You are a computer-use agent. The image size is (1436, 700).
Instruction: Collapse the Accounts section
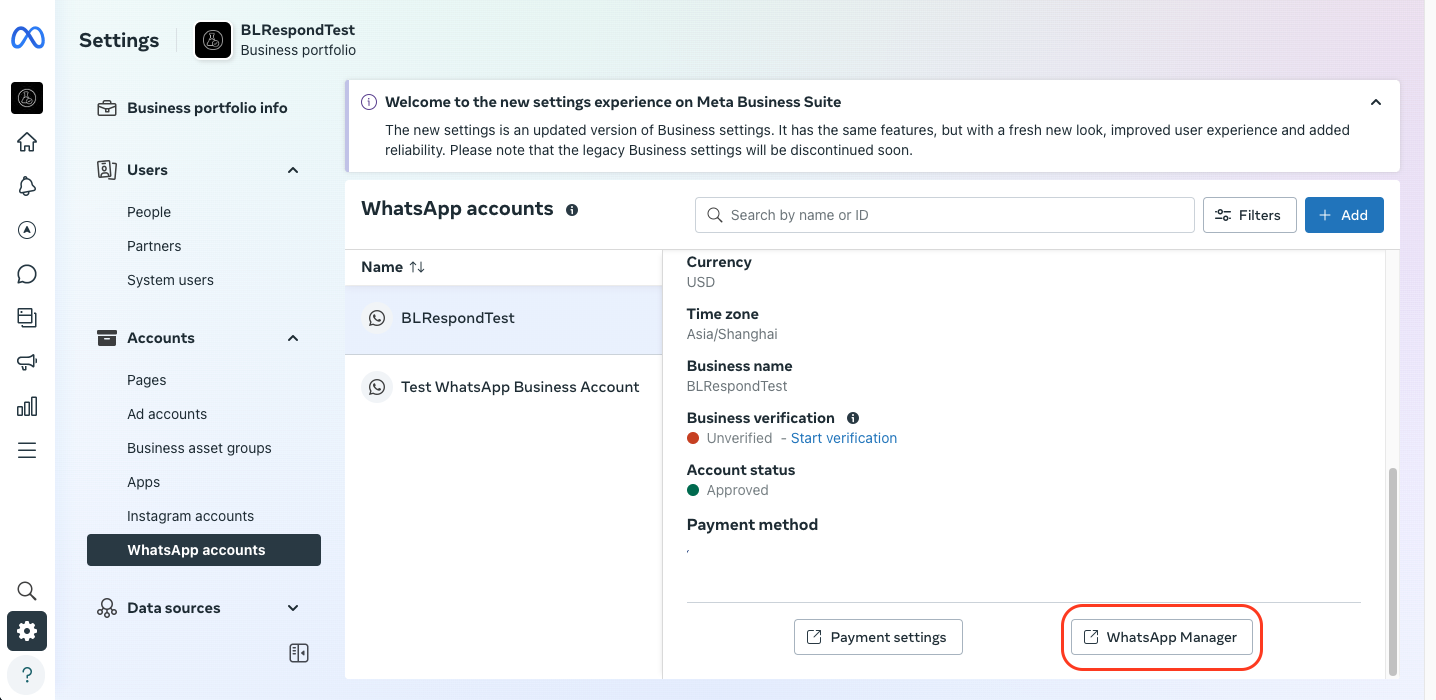point(293,338)
